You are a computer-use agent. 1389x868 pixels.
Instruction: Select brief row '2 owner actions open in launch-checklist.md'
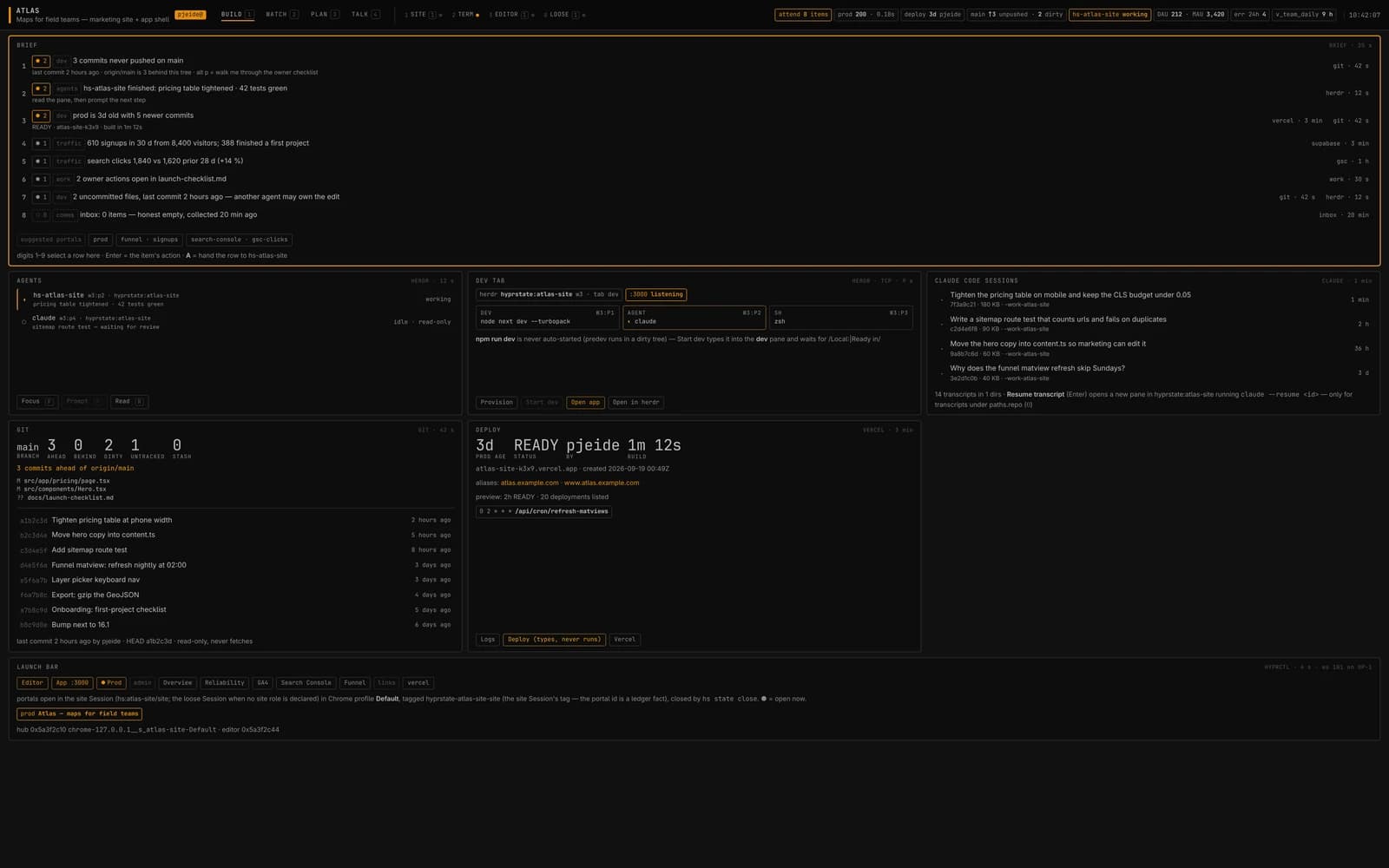pyautogui.click(x=694, y=180)
